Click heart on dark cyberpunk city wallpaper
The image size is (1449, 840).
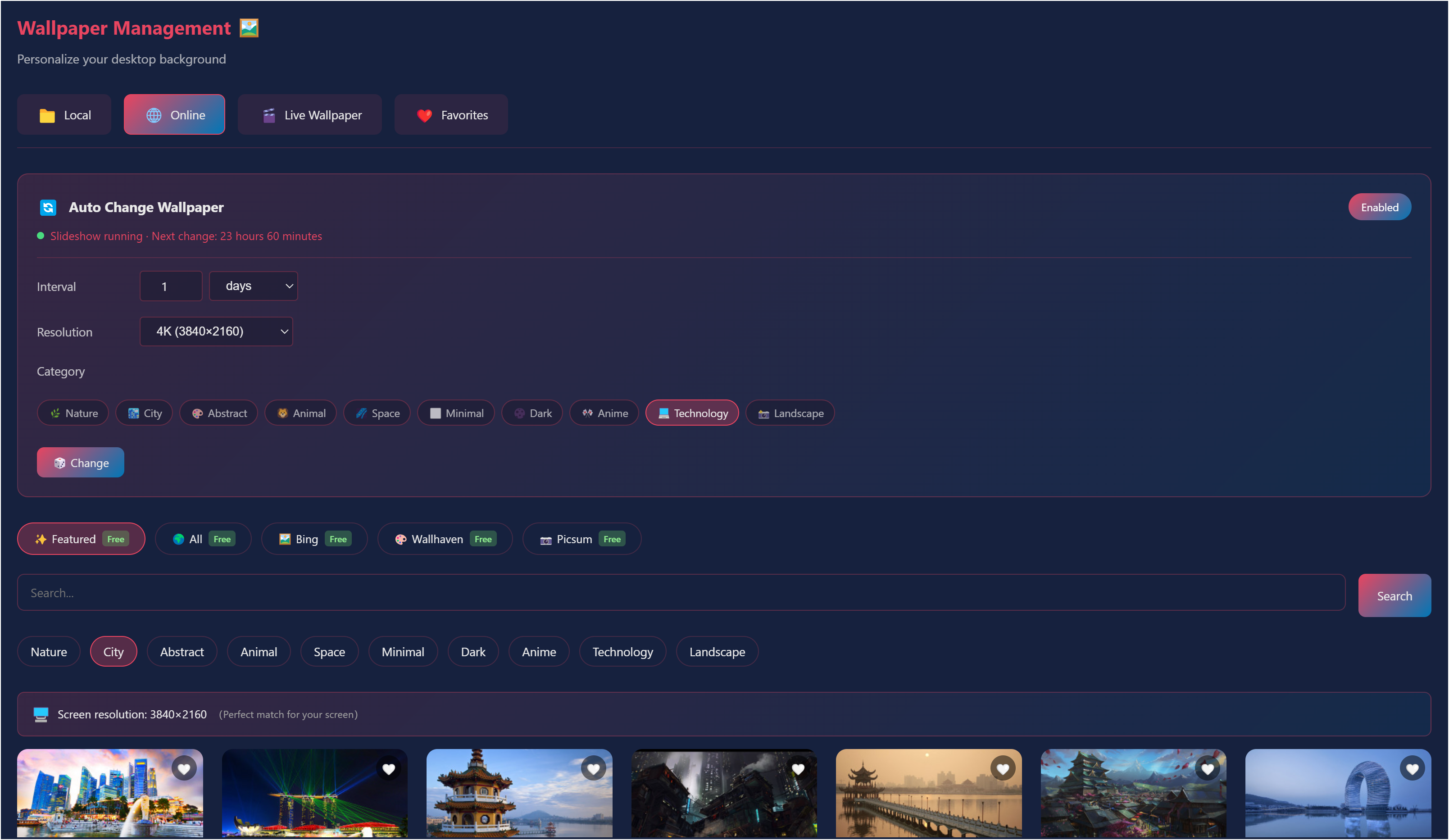[x=798, y=769]
